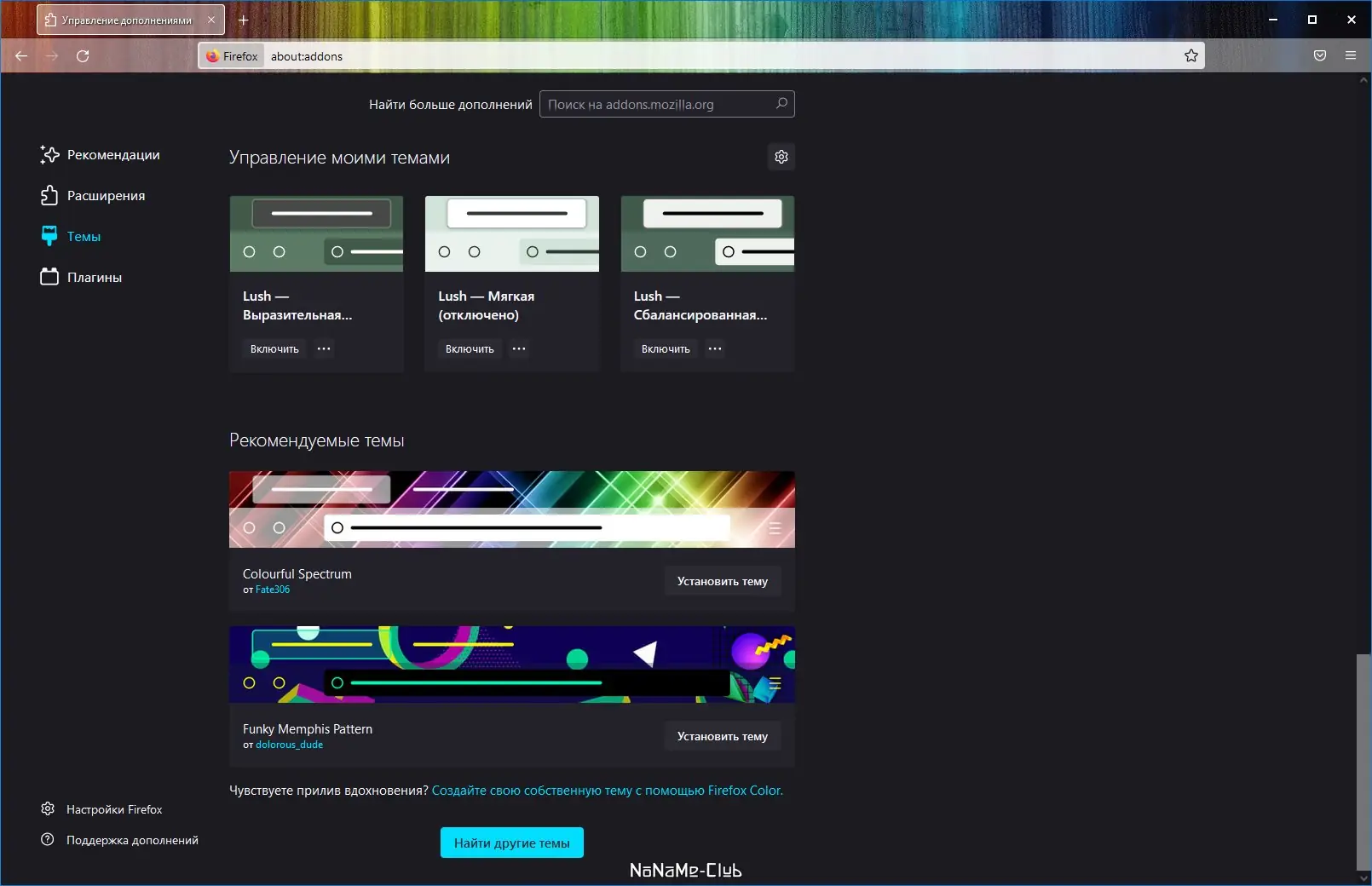Click the search magnifier icon for addons.mozilla.org
The image size is (1372, 886).
click(x=781, y=104)
